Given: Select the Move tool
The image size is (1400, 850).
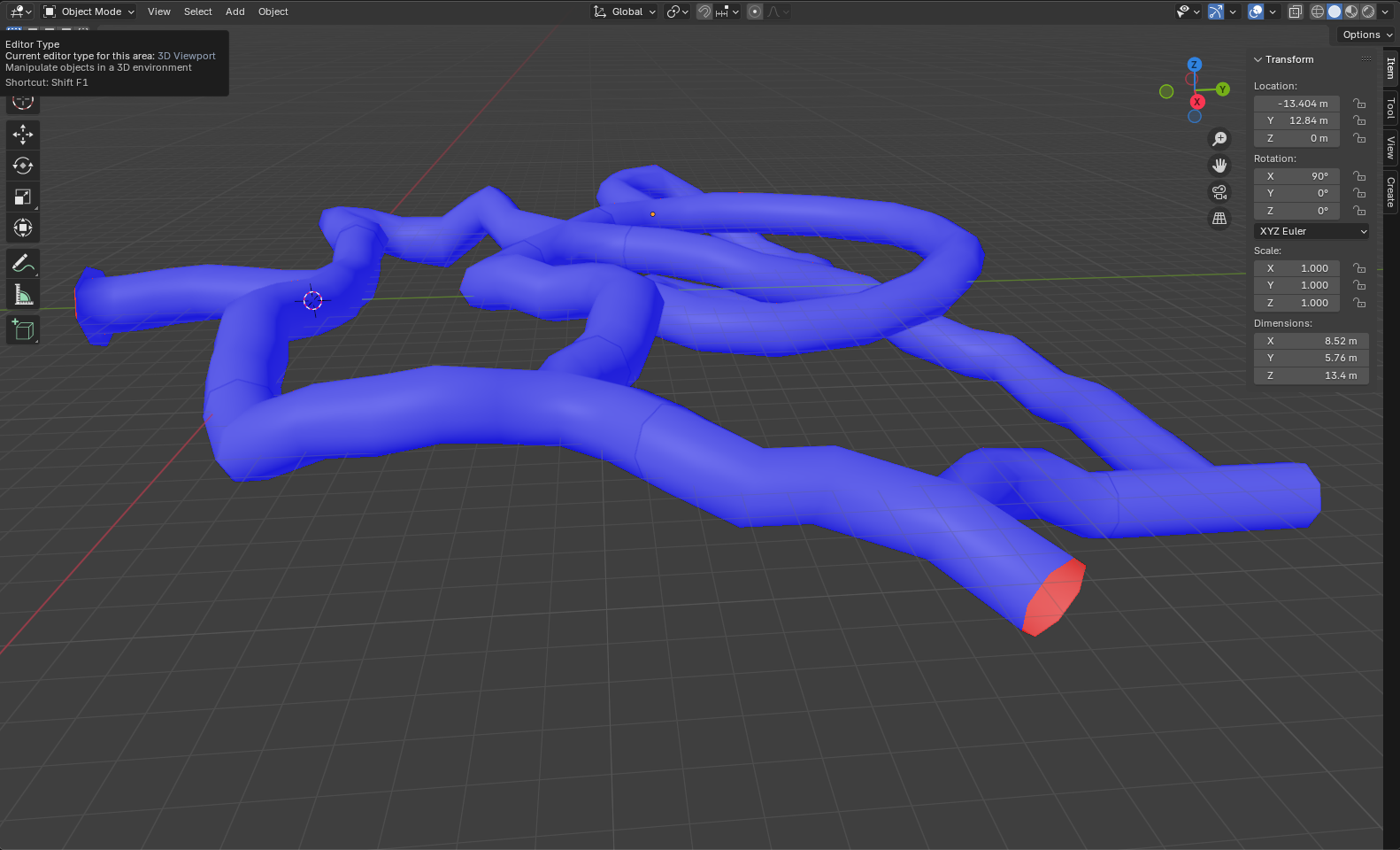Looking at the screenshot, I should [x=23, y=134].
